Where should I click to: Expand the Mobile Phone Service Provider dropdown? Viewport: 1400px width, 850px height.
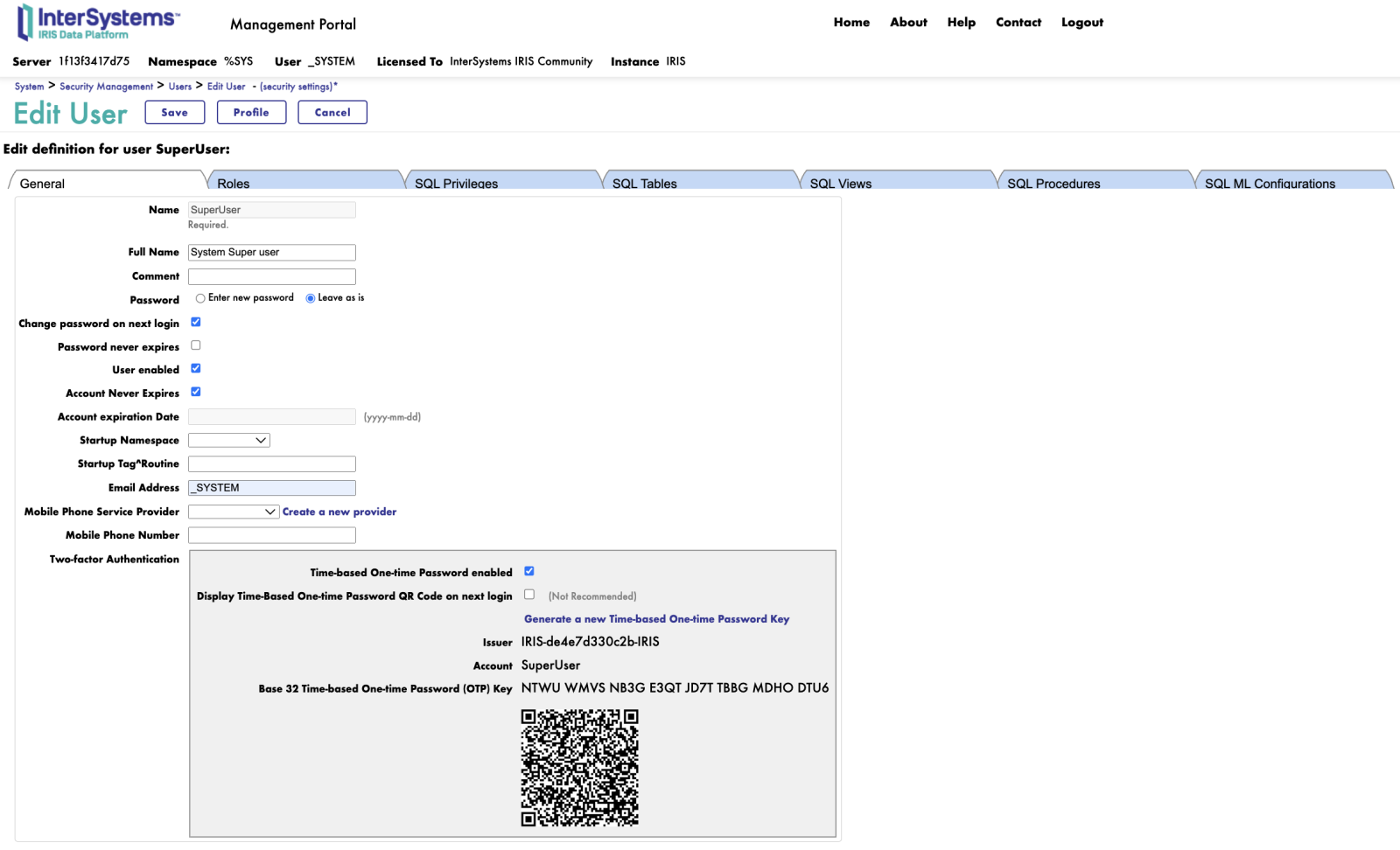(234, 512)
